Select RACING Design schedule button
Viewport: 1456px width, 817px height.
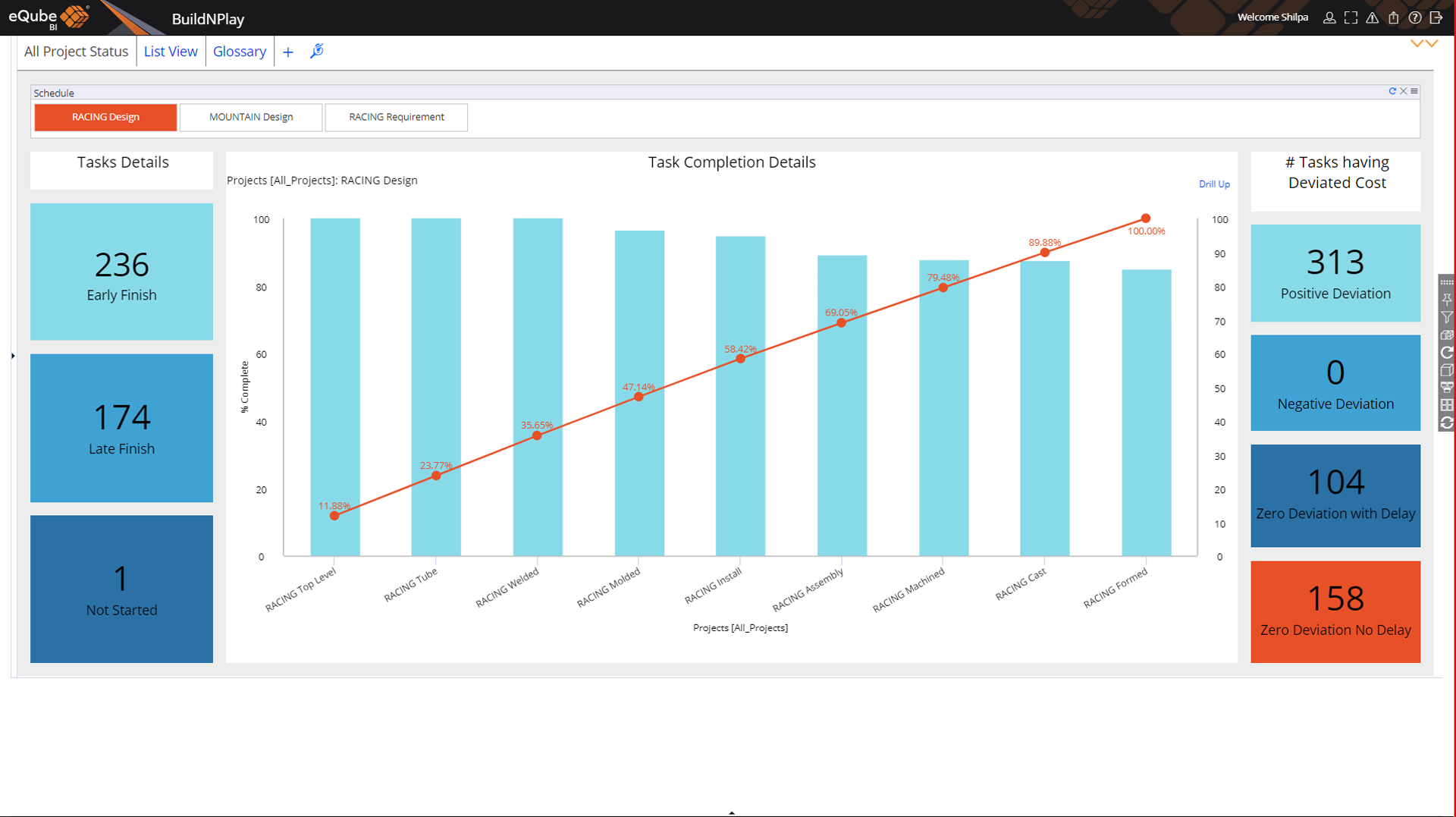[x=105, y=117]
